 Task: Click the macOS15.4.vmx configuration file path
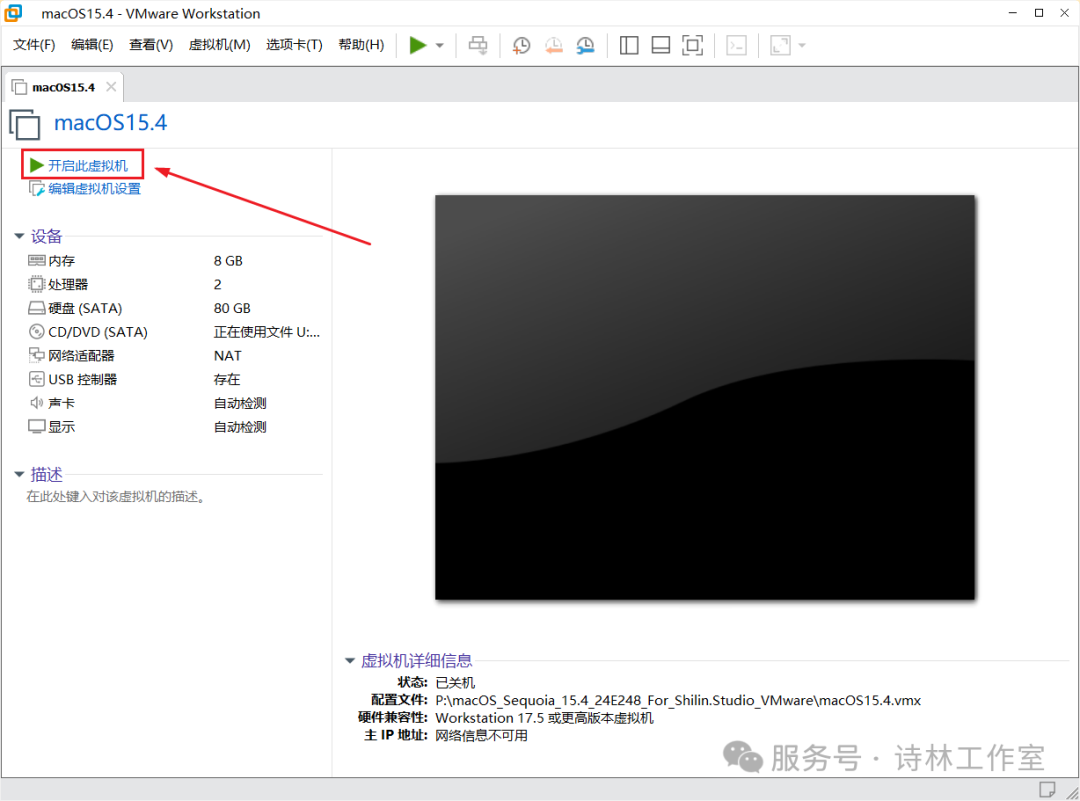[x=678, y=700]
